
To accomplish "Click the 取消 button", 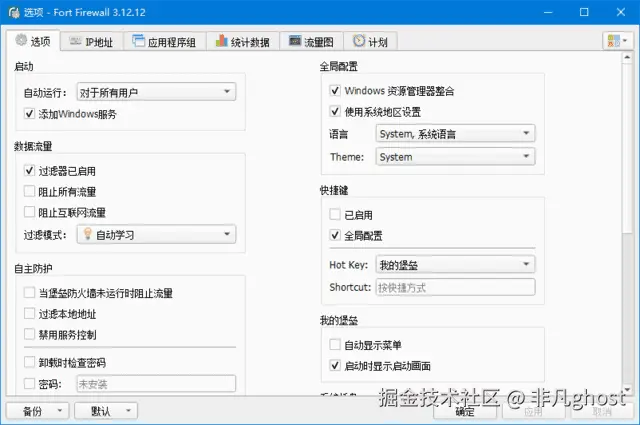I will (602, 411).
